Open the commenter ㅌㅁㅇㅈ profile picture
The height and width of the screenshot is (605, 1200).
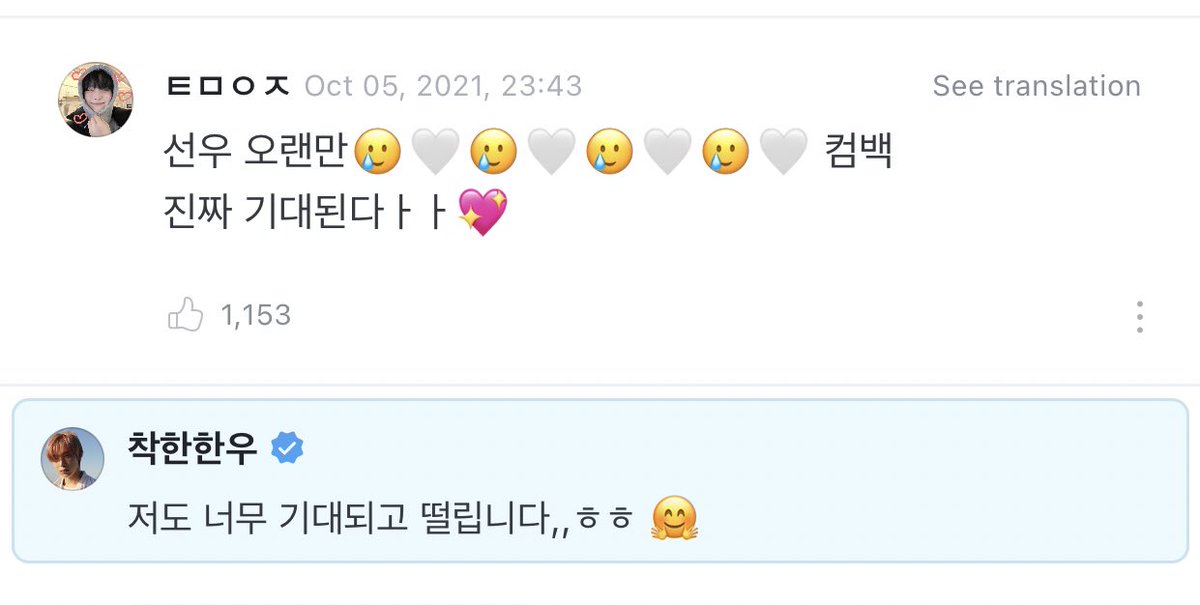97,97
